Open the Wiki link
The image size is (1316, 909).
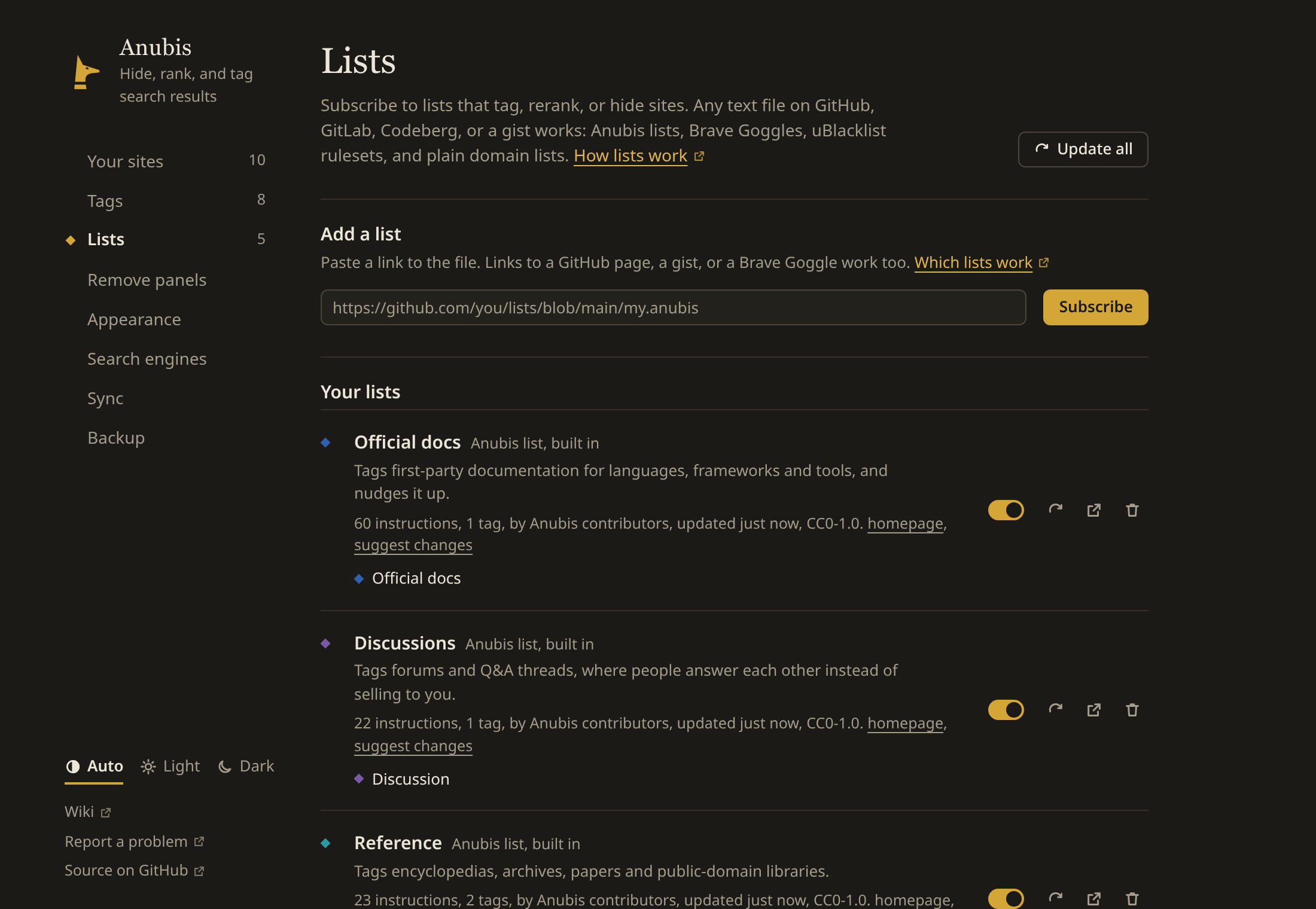[87, 812]
